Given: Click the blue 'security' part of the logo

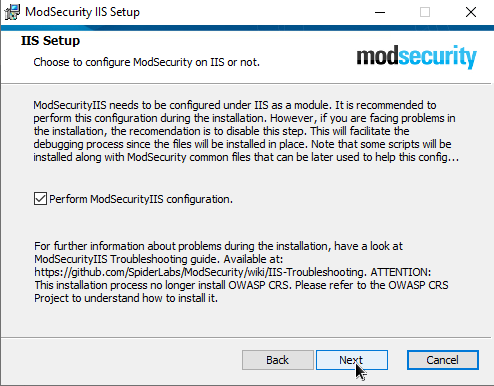Looking at the screenshot, I should [x=438, y=57].
